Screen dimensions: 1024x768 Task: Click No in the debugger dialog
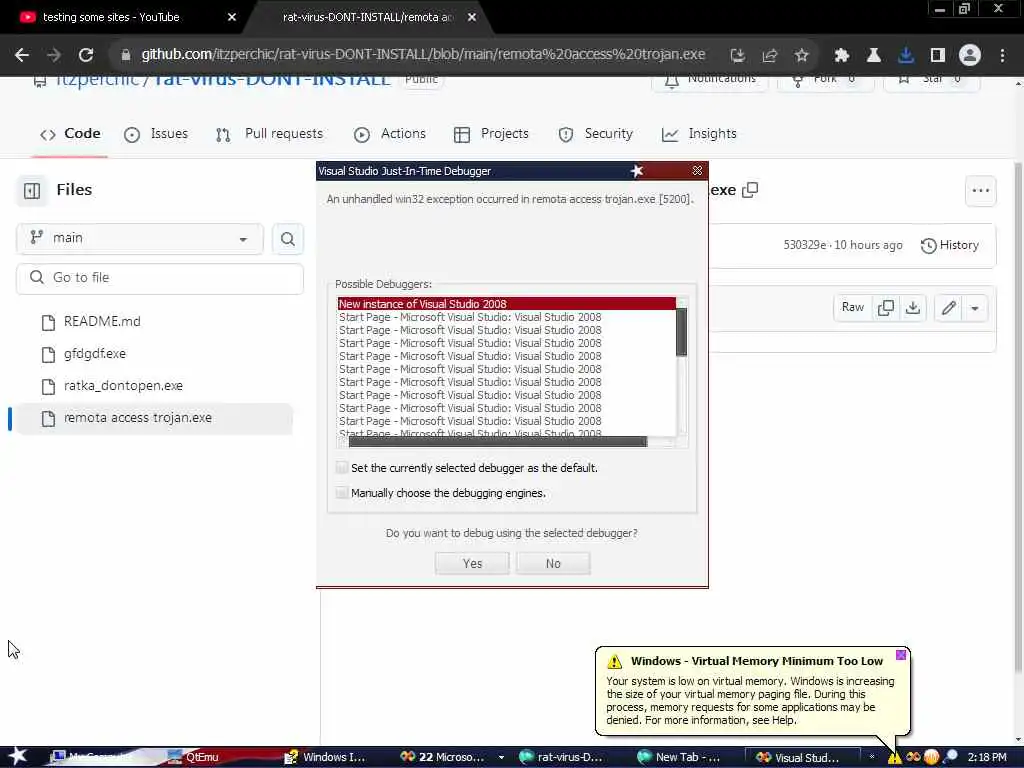pyautogui.click(x=553, y=564)
